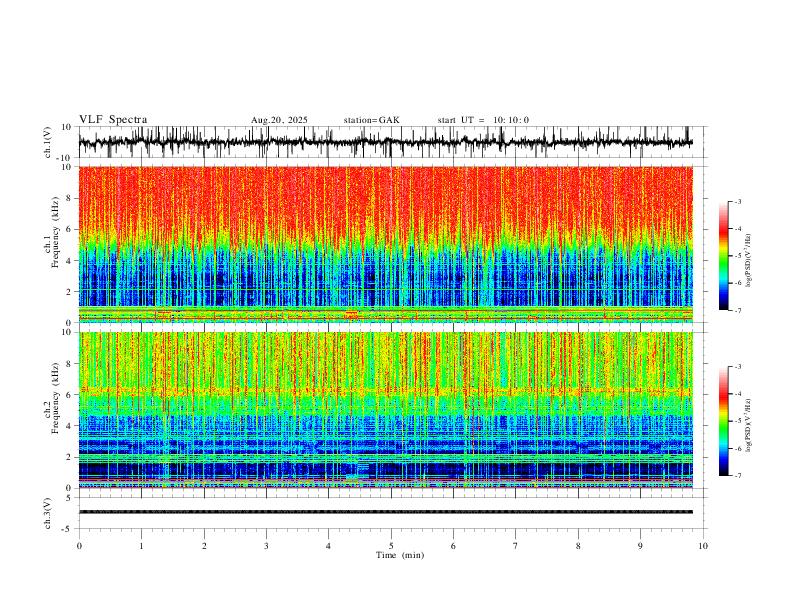Click the 0 minute tick on time axis
Screen dimensions: 792x612
click(79, 546)
